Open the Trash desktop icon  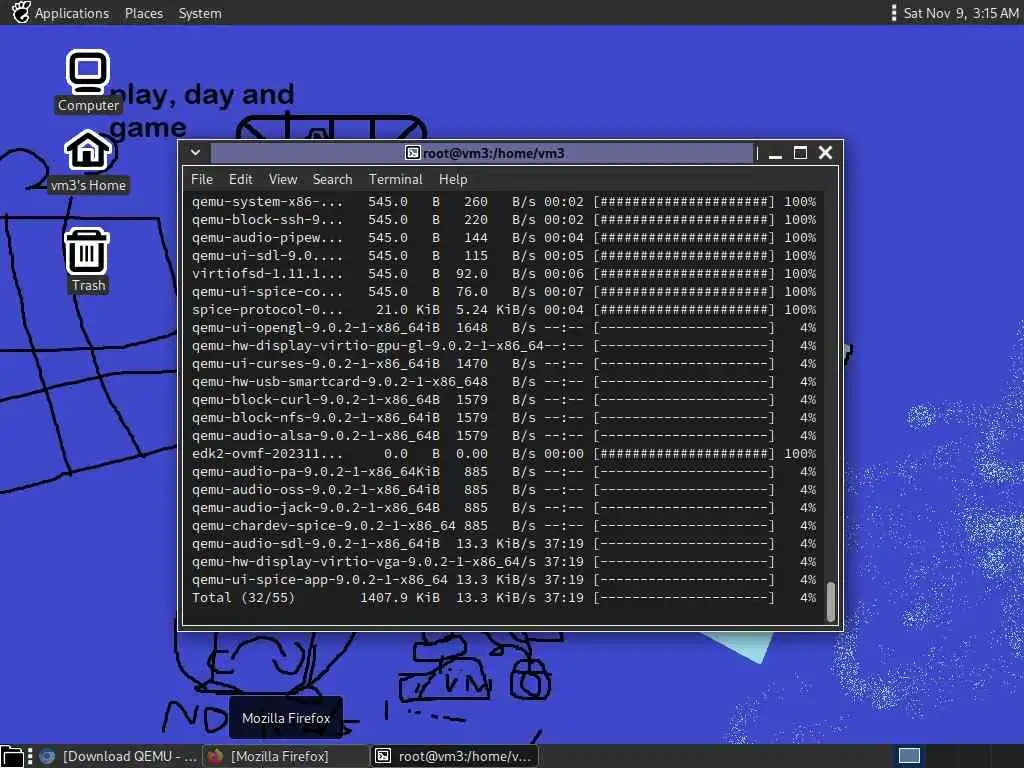[x=88, y=260]
